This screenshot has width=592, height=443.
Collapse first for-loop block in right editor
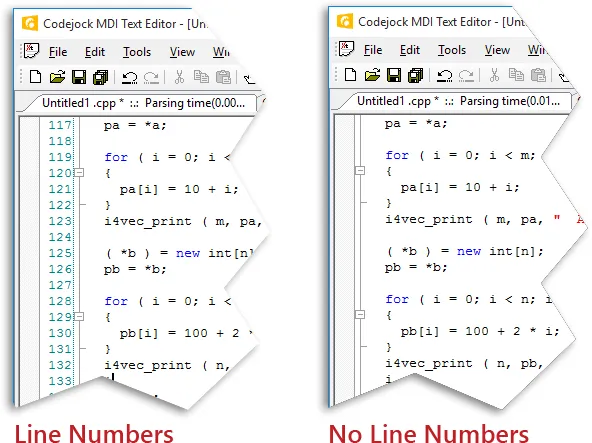[360, 171]
